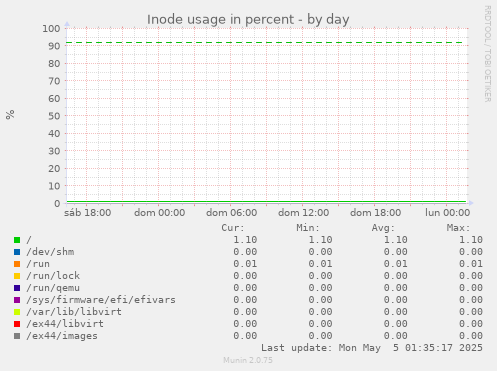Click the lime swatch for /var/lib/libvirt

[x=17, y=312]
